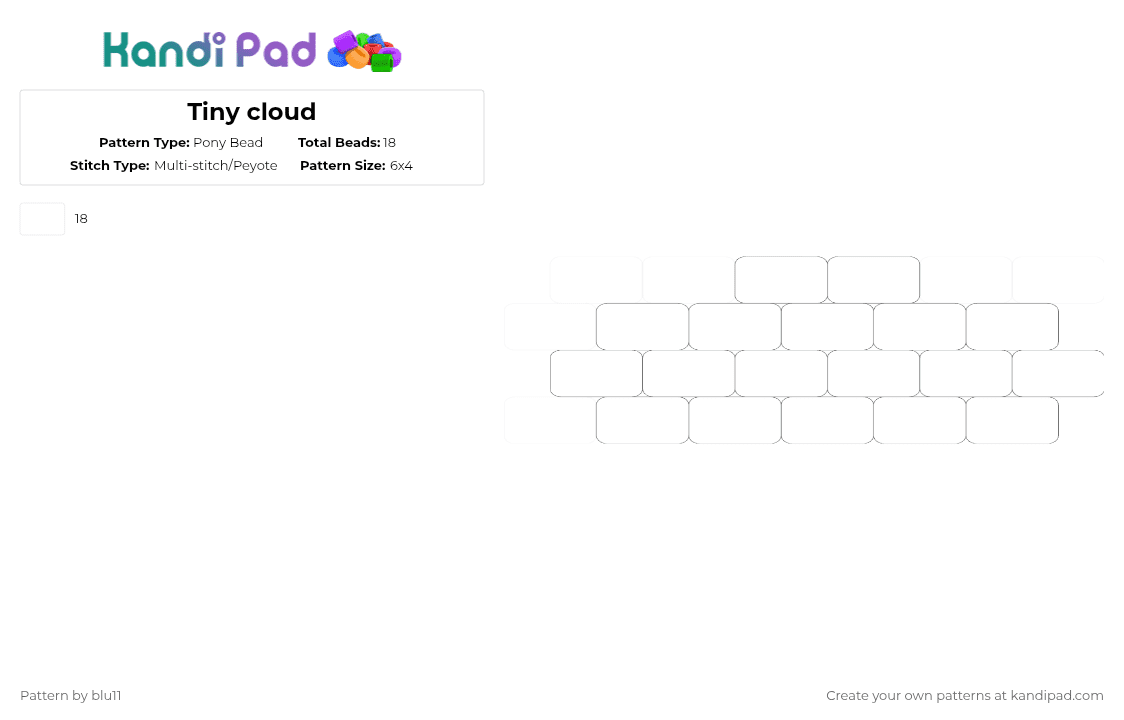Click the 'Tiny cloud' pattern title
1124x720 pixels.
click(252, 112)
